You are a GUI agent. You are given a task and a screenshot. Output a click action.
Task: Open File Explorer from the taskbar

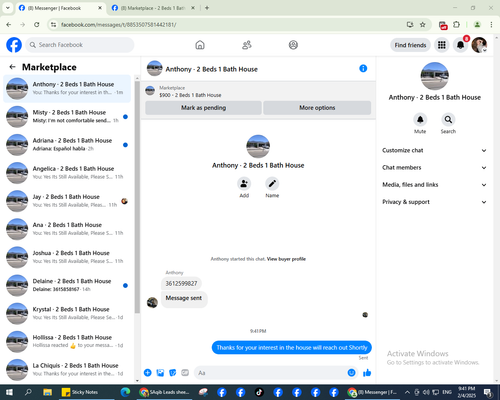[x=47, y=392]
